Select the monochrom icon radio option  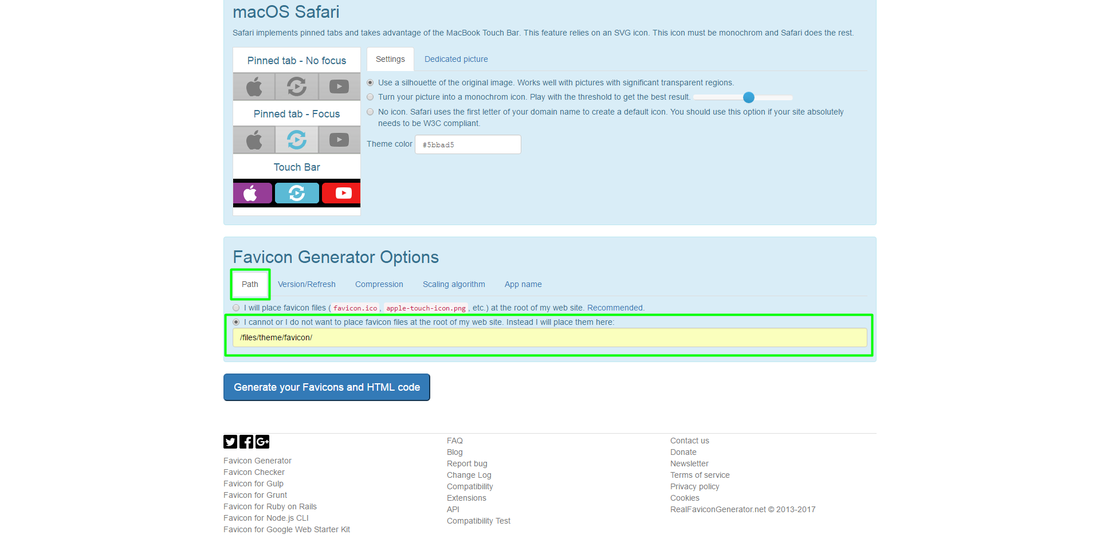coord(370,98)
